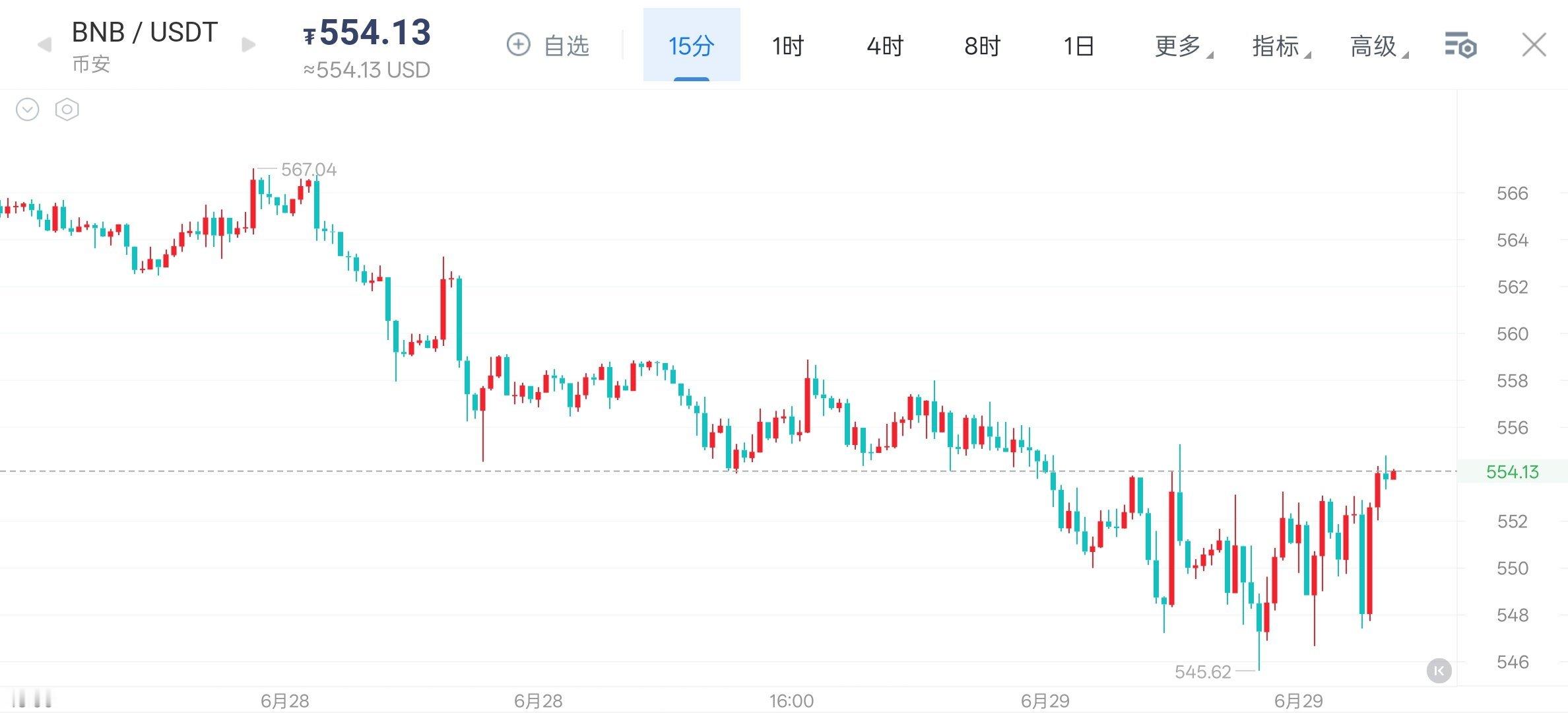Open the 指标 indicators dropdown
Viewport: 1568px width, 713px height.
1281,46
